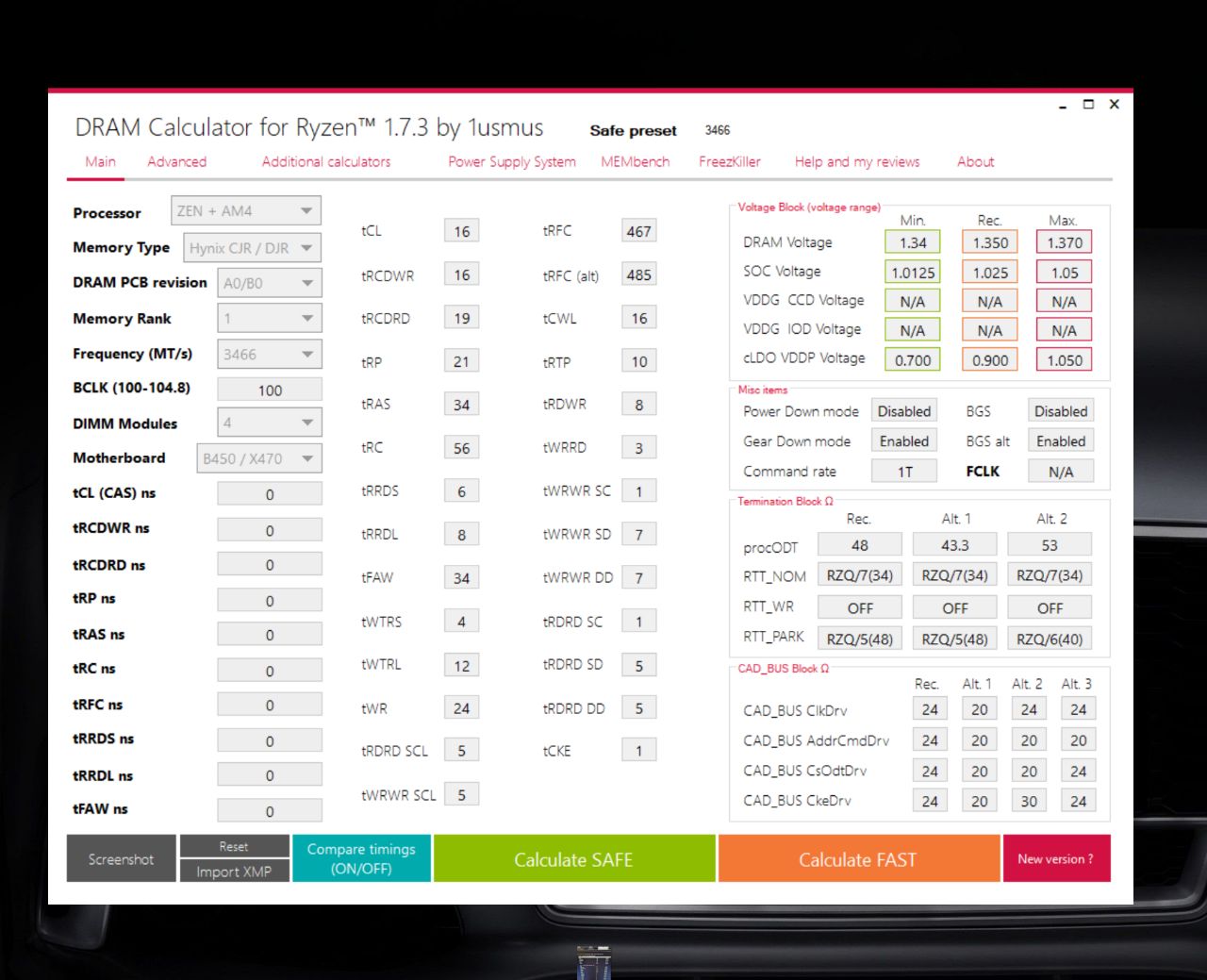
Task: Click the tRP value 21
Action: tap(461, 361)
